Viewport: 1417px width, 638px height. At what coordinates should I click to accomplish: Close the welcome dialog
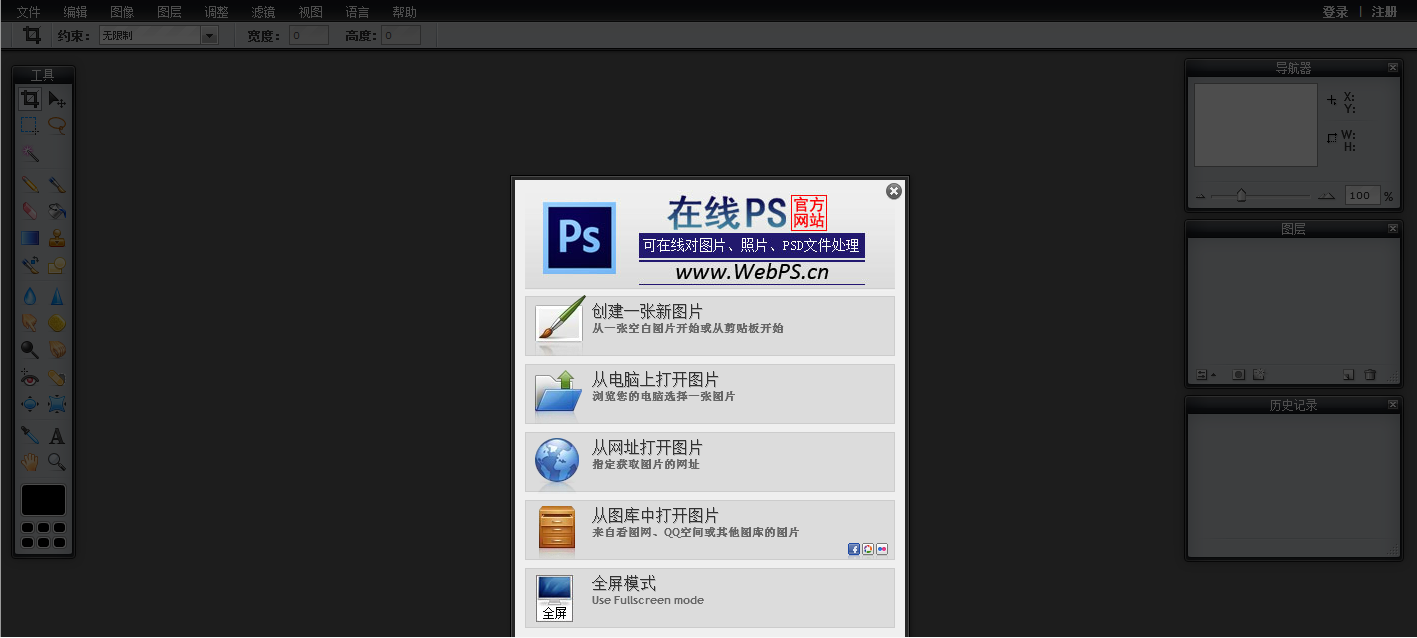point(894,191)
